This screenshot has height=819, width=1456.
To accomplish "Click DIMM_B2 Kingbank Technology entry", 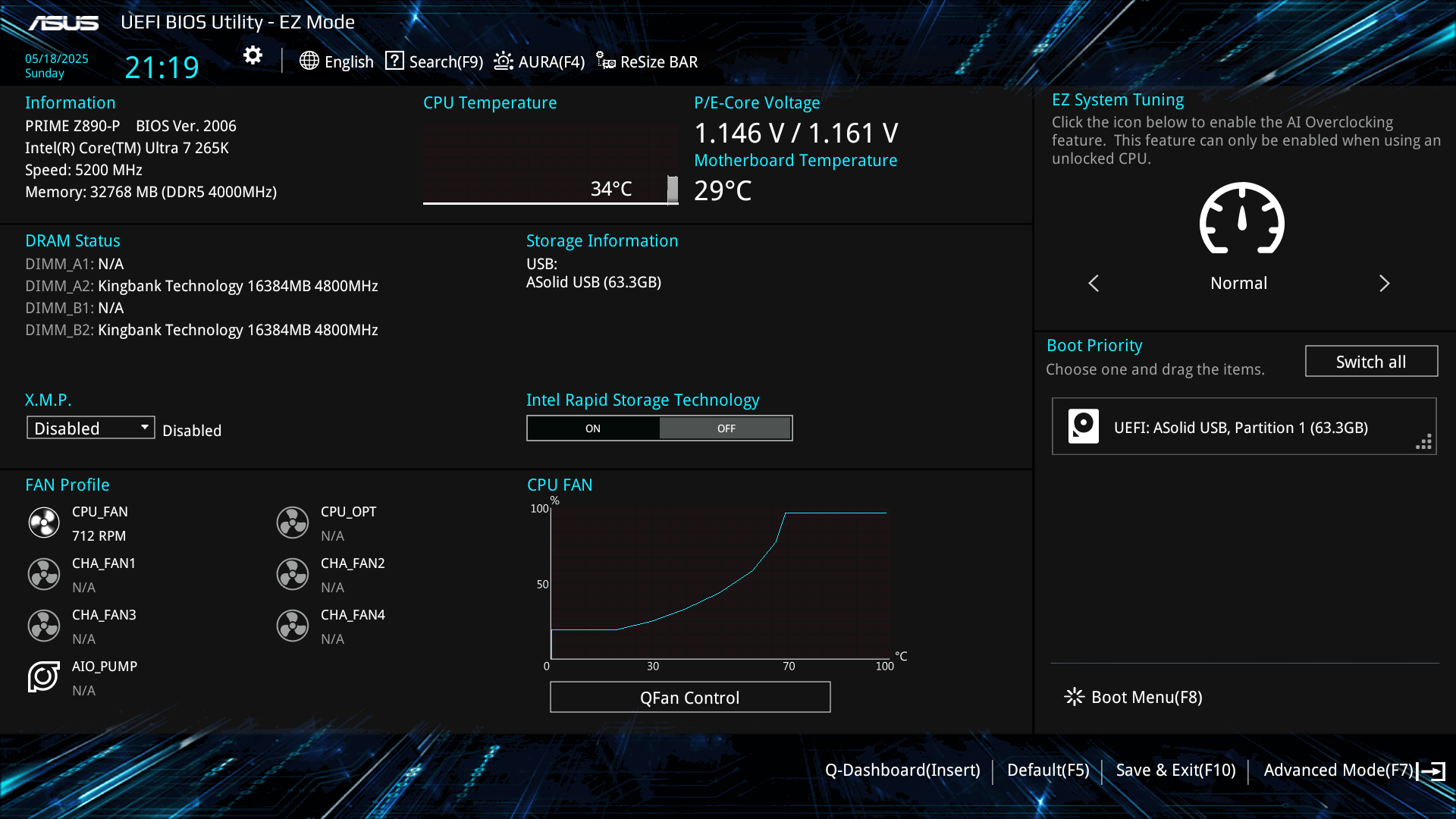I will pyautogui.click(x=202, y=331).
